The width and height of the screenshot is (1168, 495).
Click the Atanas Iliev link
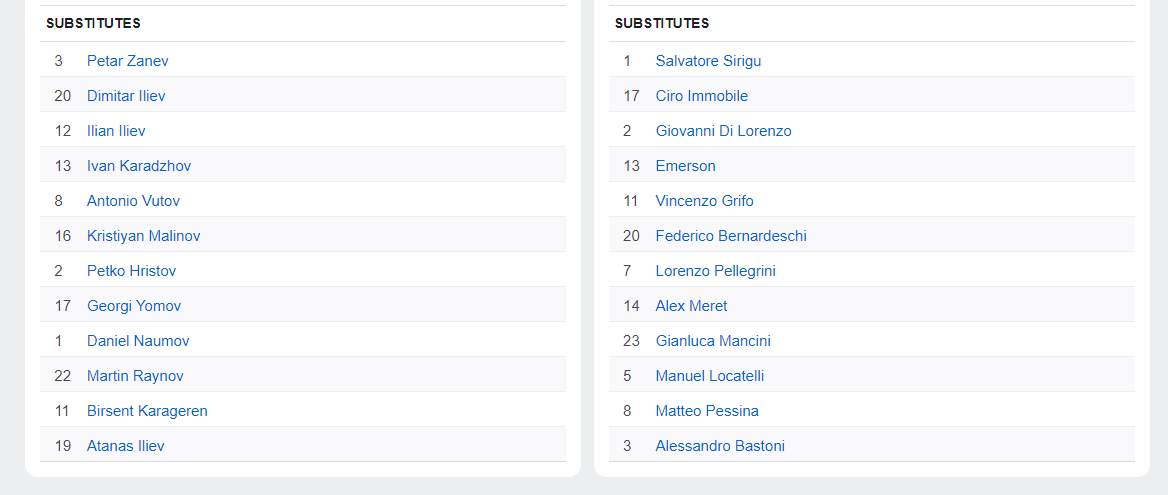point(125,446)
